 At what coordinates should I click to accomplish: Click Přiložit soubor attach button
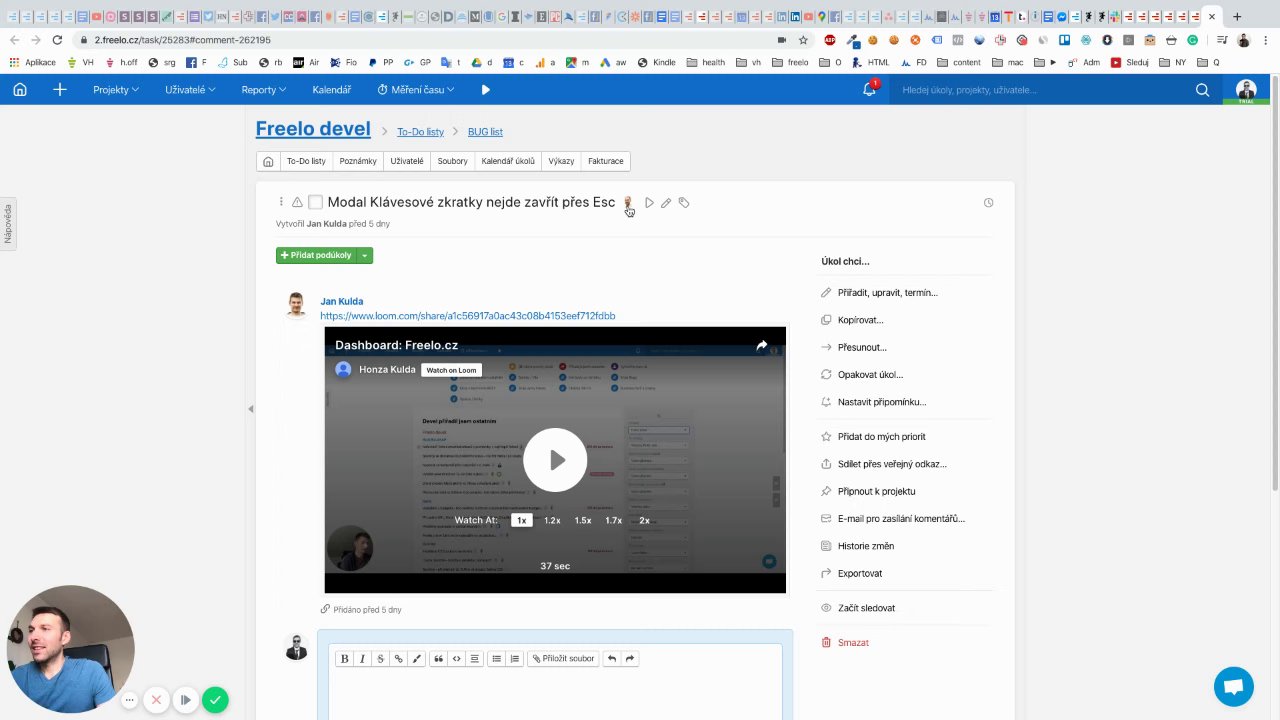click(x=564, y=659)
